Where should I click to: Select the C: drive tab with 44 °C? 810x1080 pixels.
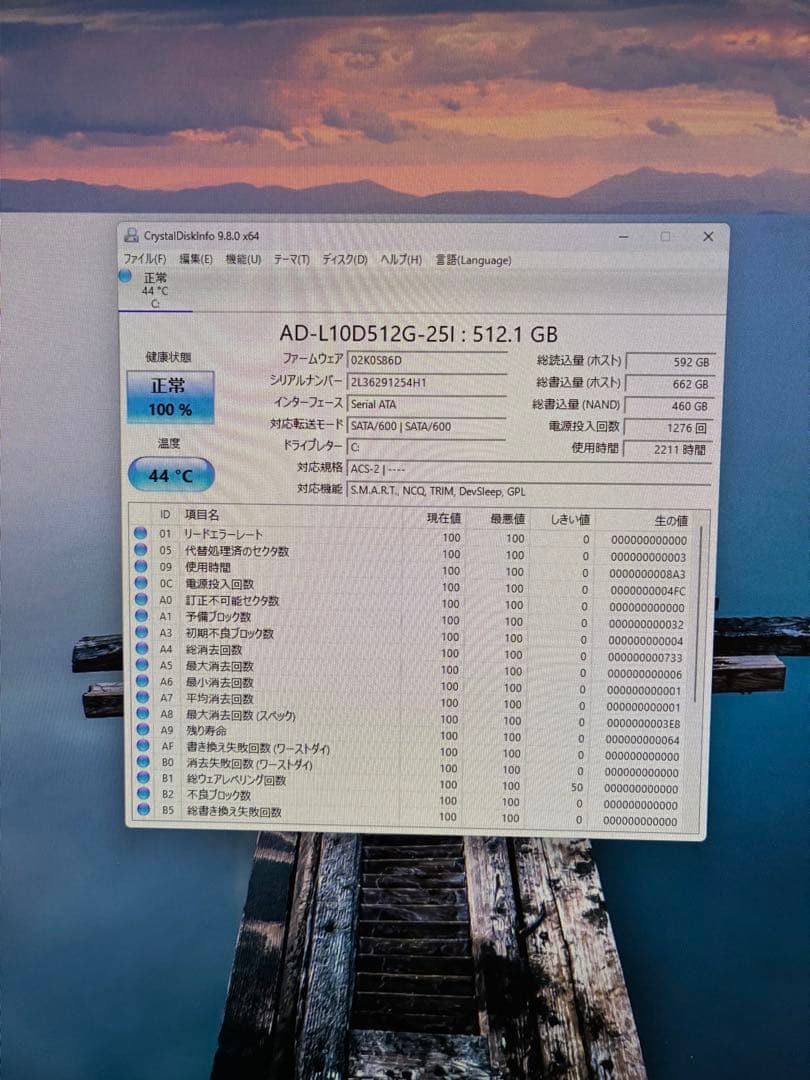(155, 291)
